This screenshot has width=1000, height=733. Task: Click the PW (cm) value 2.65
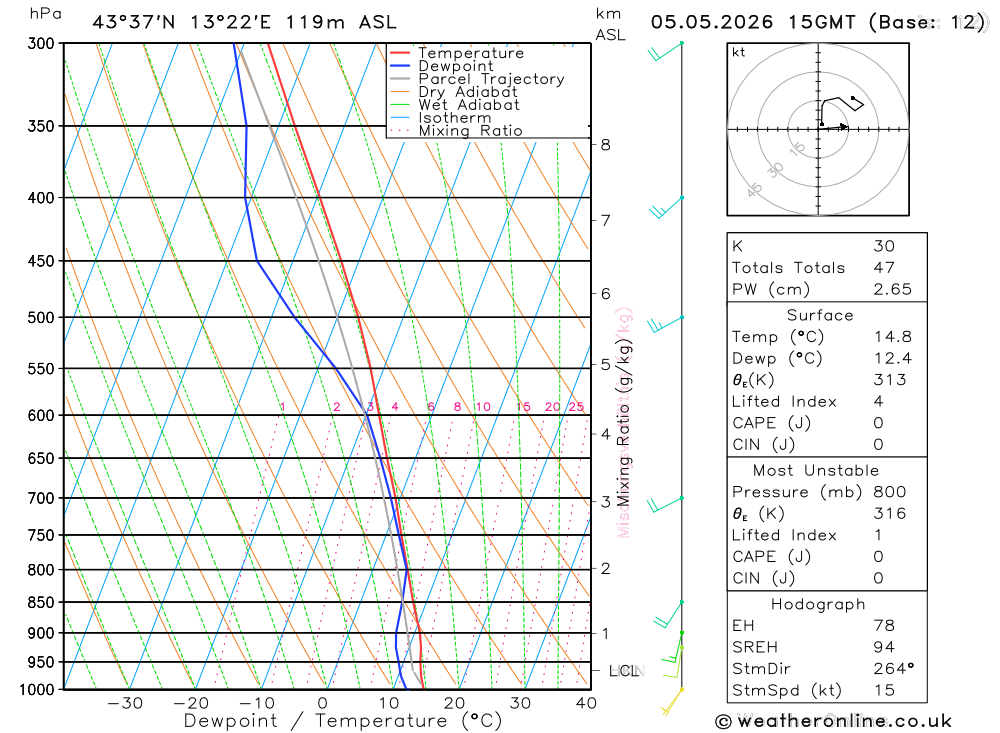[892, 290]
